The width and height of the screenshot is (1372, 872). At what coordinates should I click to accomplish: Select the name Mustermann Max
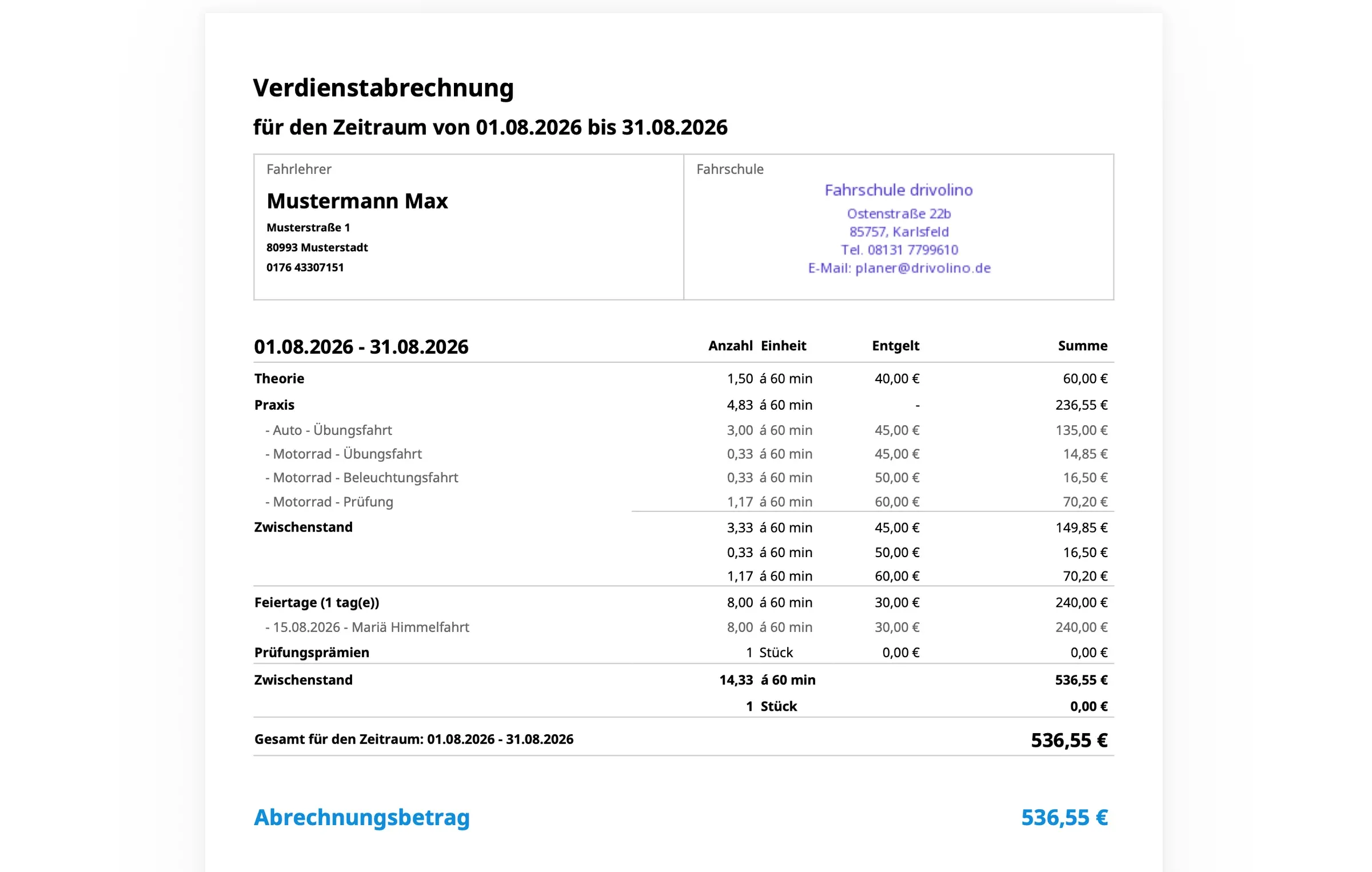pos(357,201)
